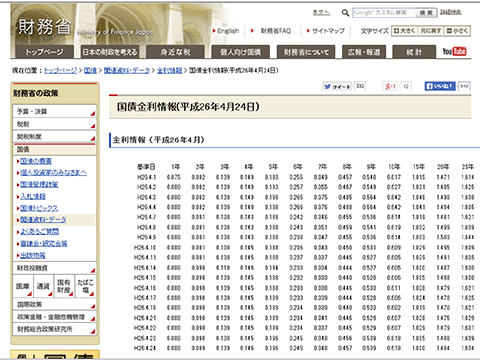Open the 国債管理政策 sidebar link

39,185
